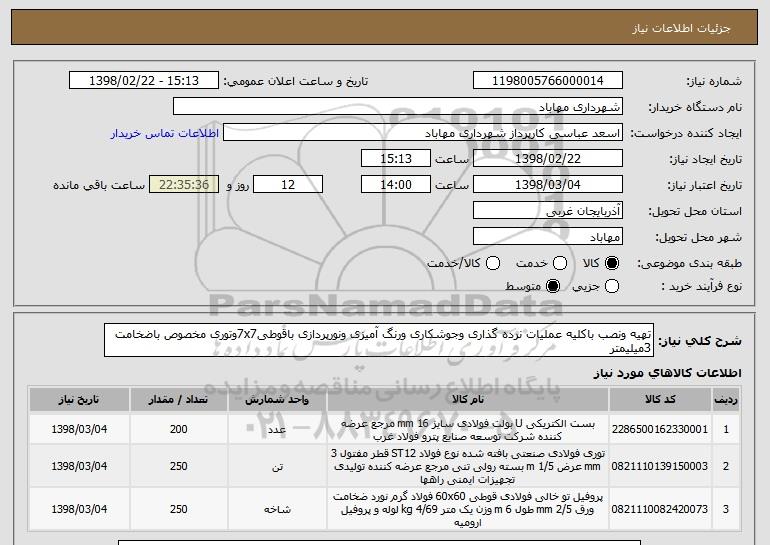Click the کد کالا column header
Viewport: 770px width, 545px height.
coord(660,400)
